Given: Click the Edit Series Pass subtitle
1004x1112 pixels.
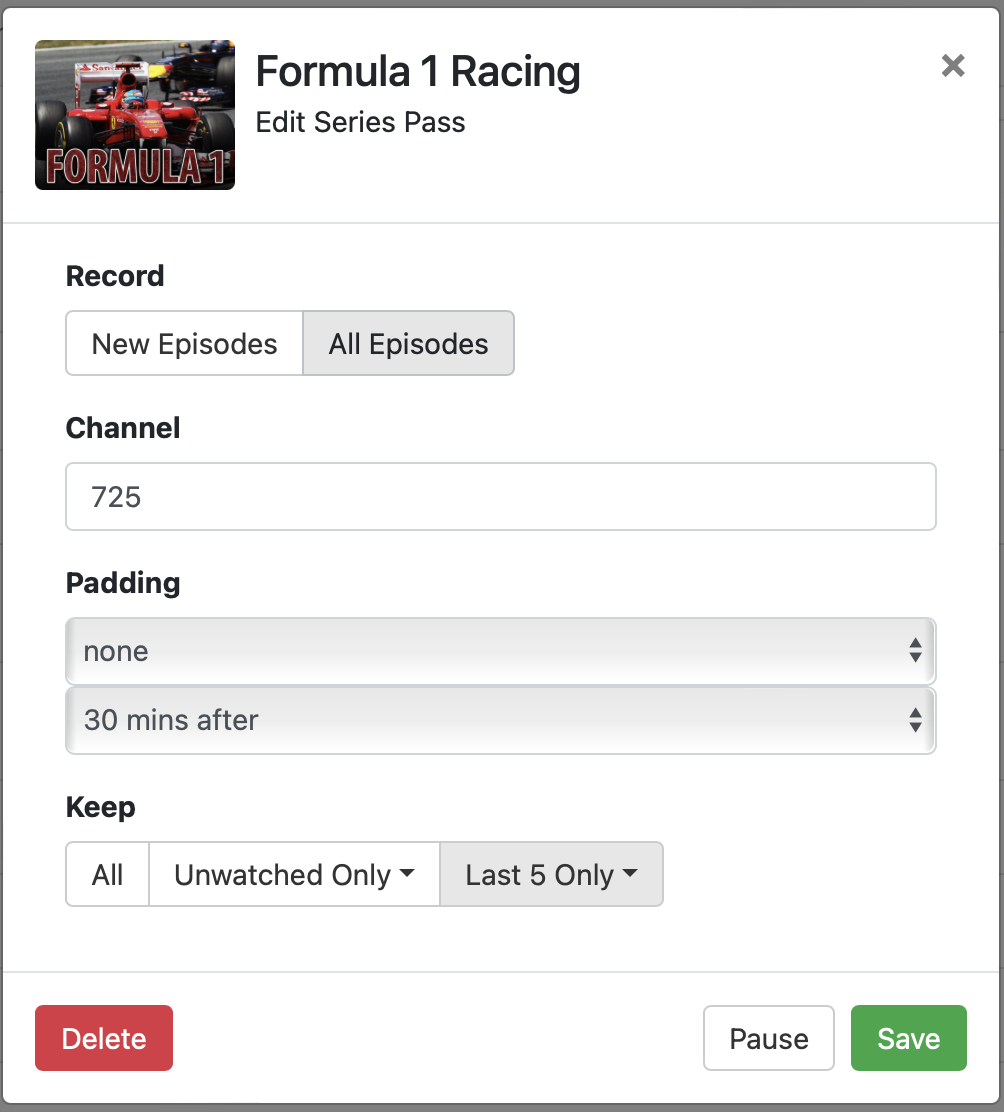Looking at the screenshot, I should [x=360, y=122].
